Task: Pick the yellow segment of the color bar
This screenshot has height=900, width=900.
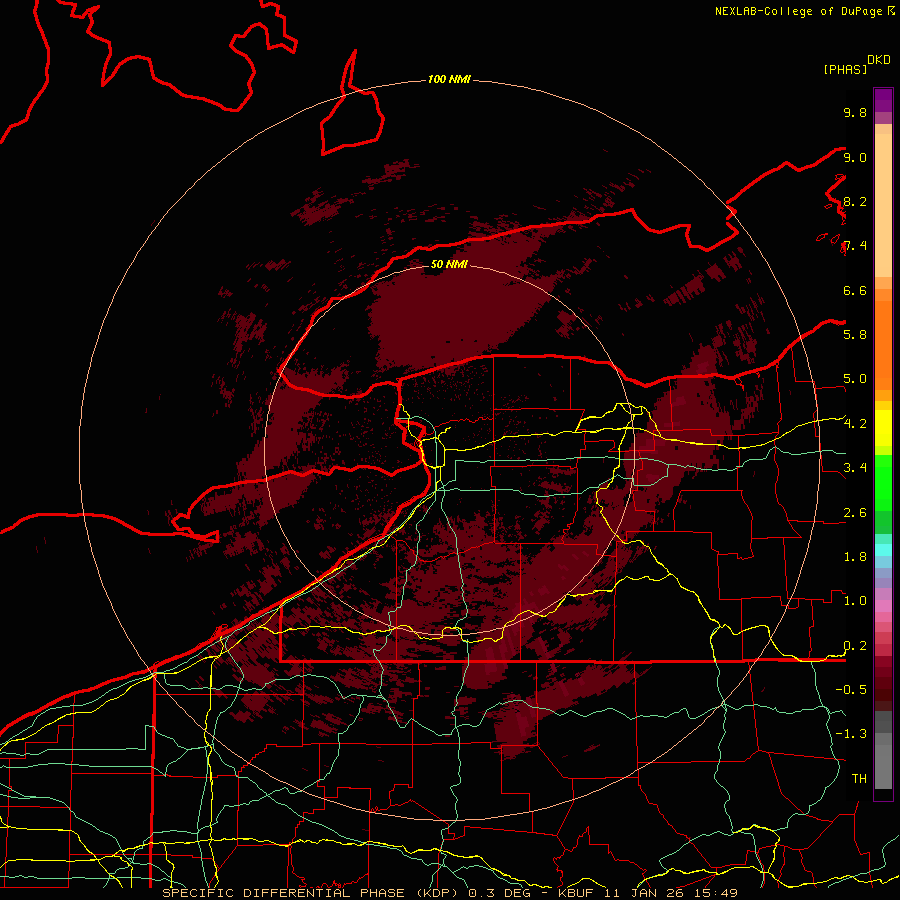Action: [883, 428]
